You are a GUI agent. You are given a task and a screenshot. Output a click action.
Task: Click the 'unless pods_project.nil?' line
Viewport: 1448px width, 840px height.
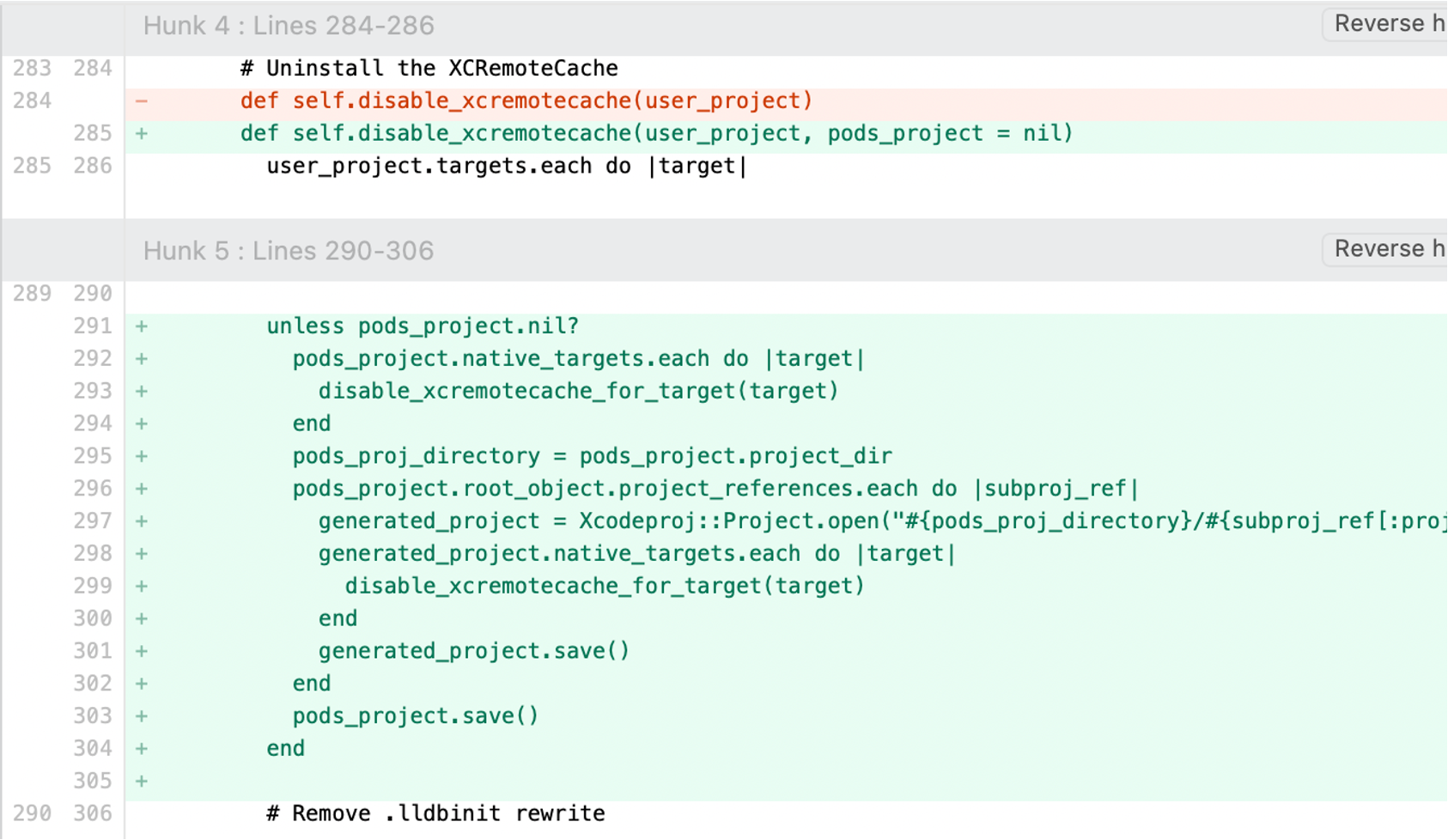[x=423, y=326]
